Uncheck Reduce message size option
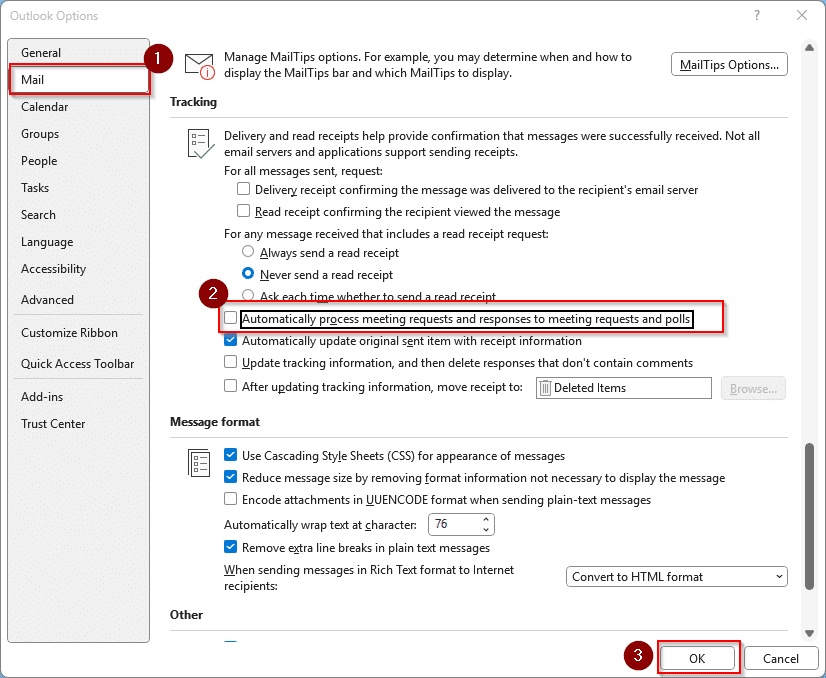 230,477
